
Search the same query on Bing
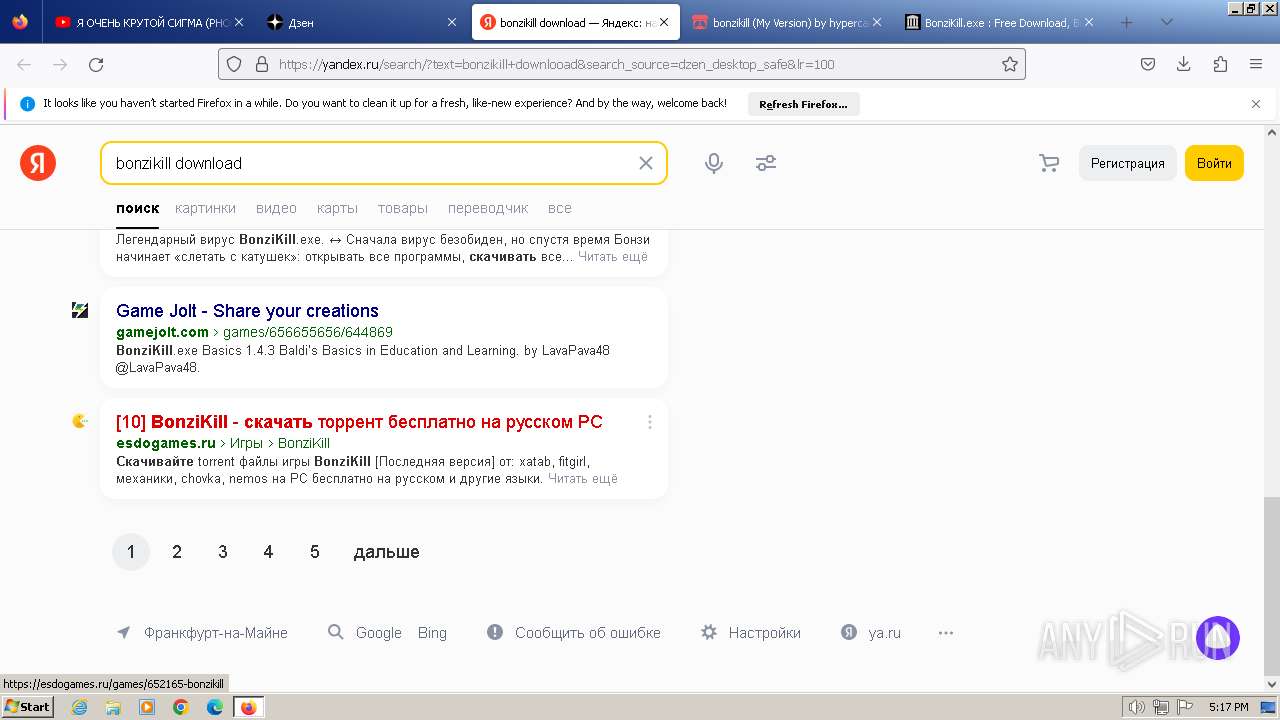coord(432,633)
